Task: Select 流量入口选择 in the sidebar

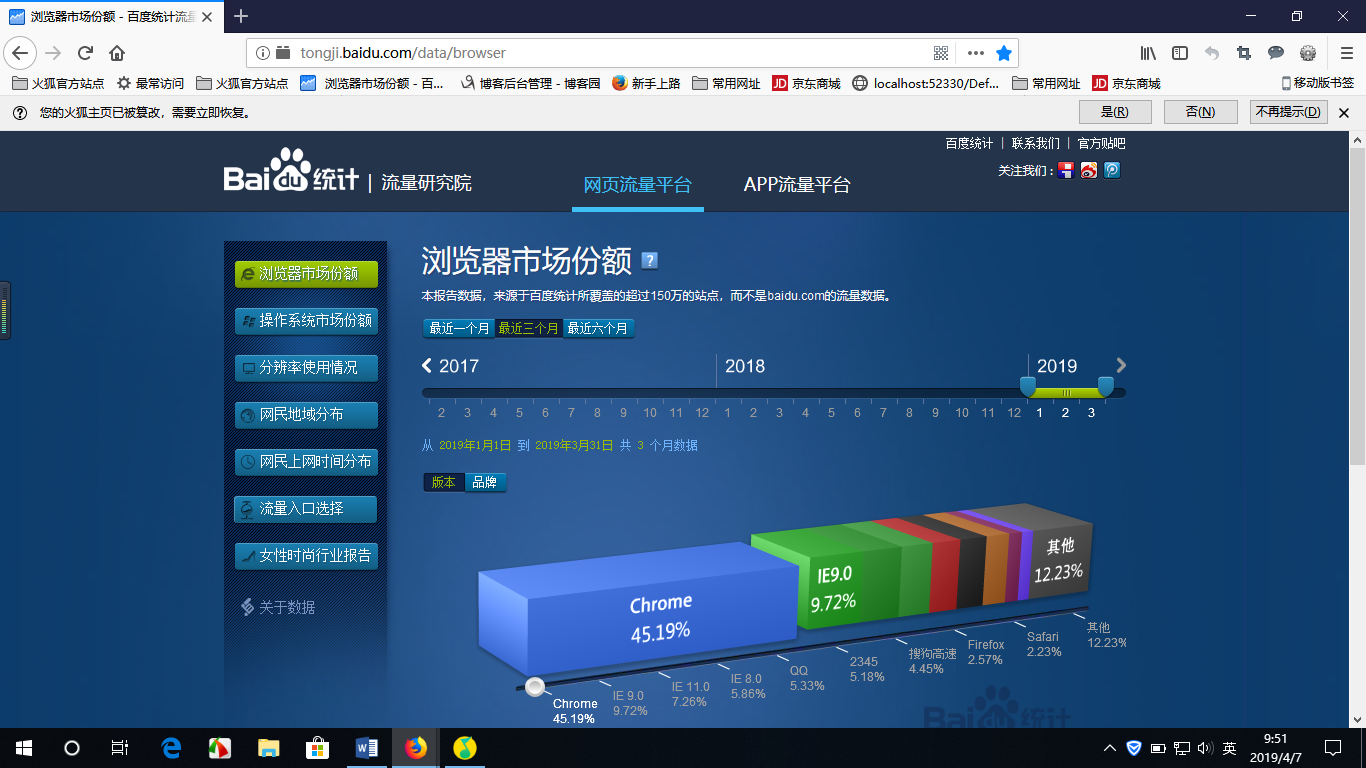Action: click(x=306, y=509)
